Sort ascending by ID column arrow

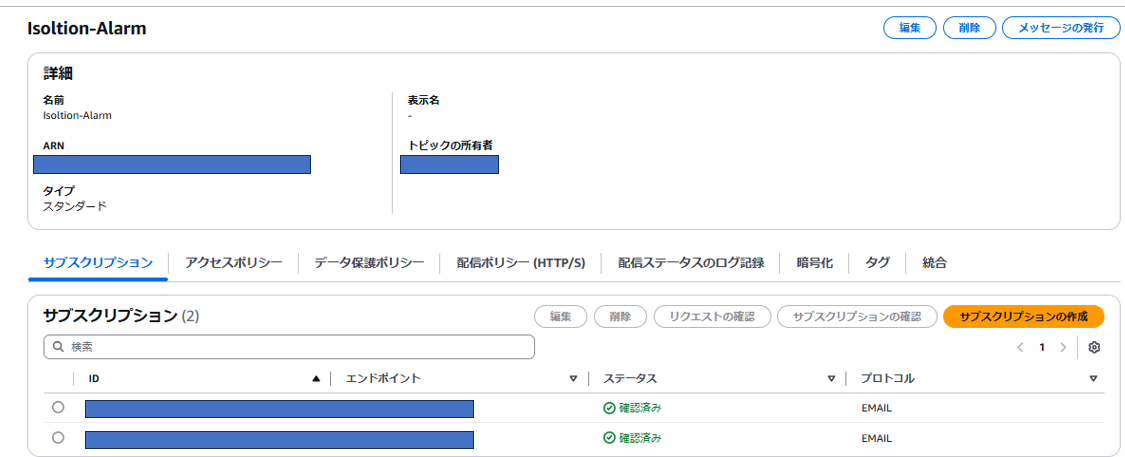(x=316, y=378)
